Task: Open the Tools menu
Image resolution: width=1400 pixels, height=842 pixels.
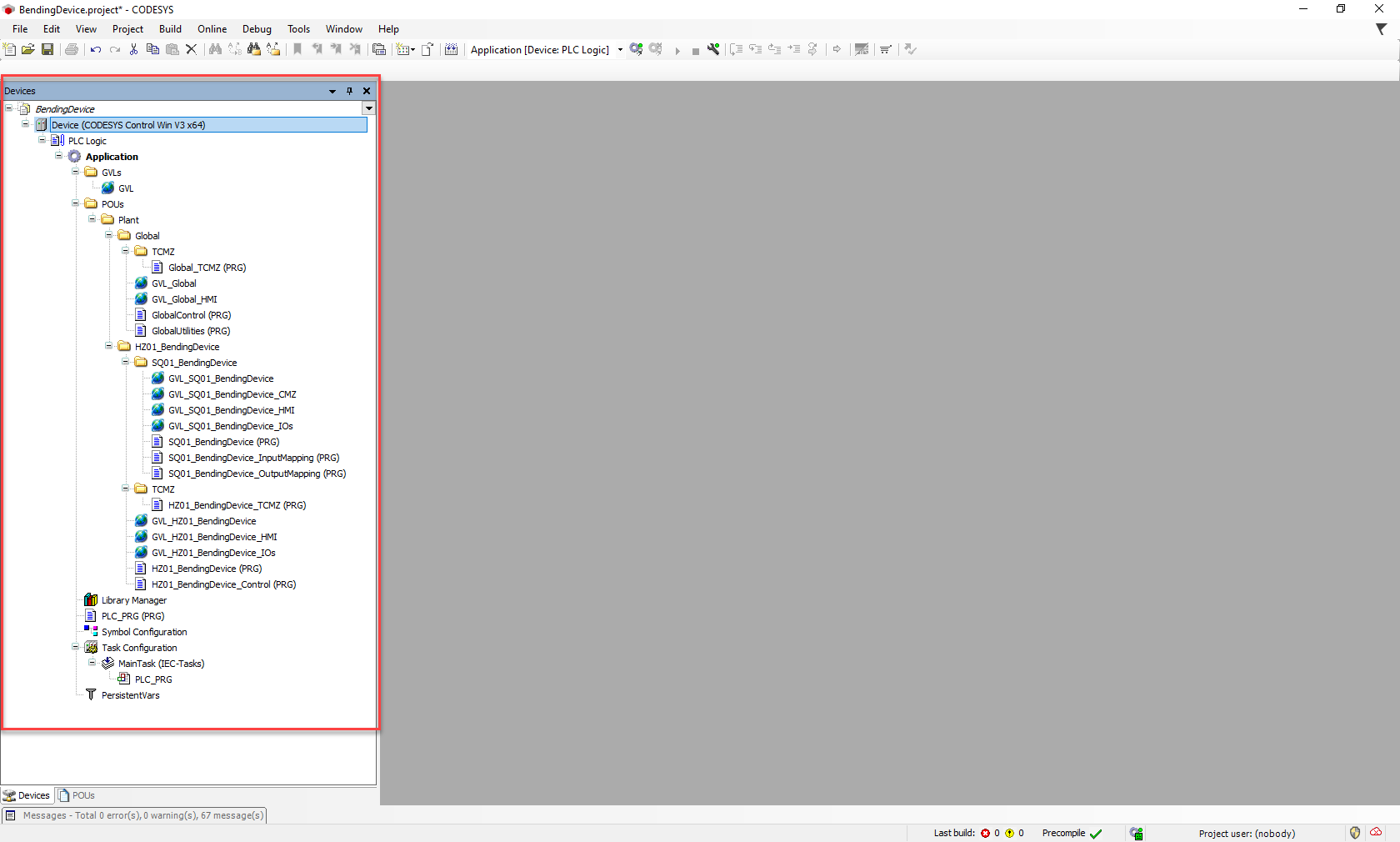Action: [298, 29]
